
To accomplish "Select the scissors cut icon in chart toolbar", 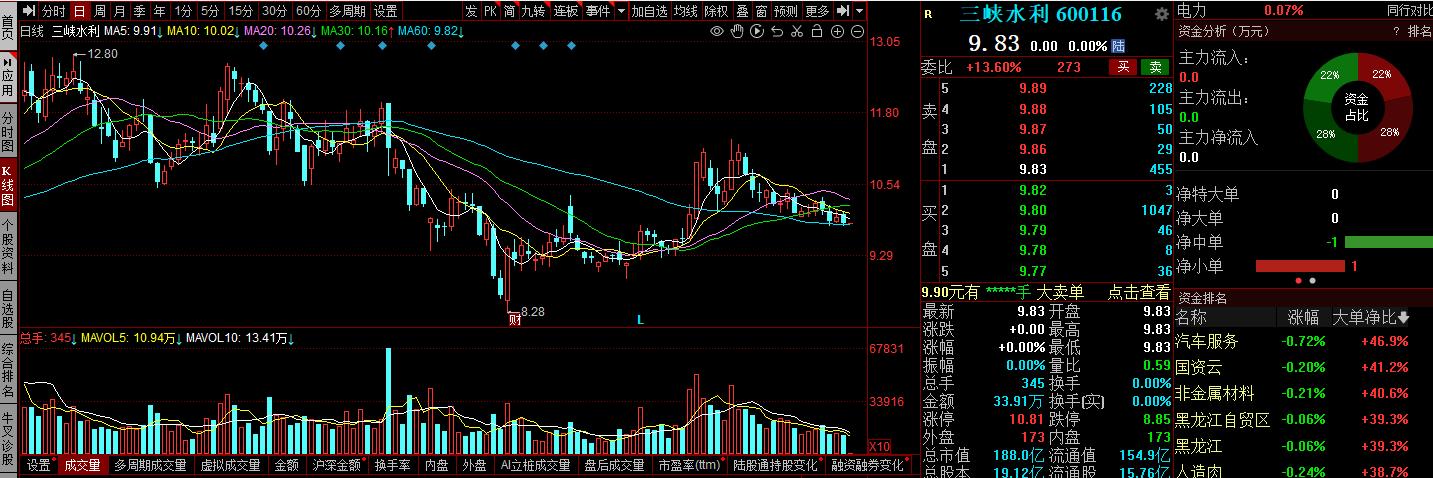I will pyautogui.click(x=797, y=32).
